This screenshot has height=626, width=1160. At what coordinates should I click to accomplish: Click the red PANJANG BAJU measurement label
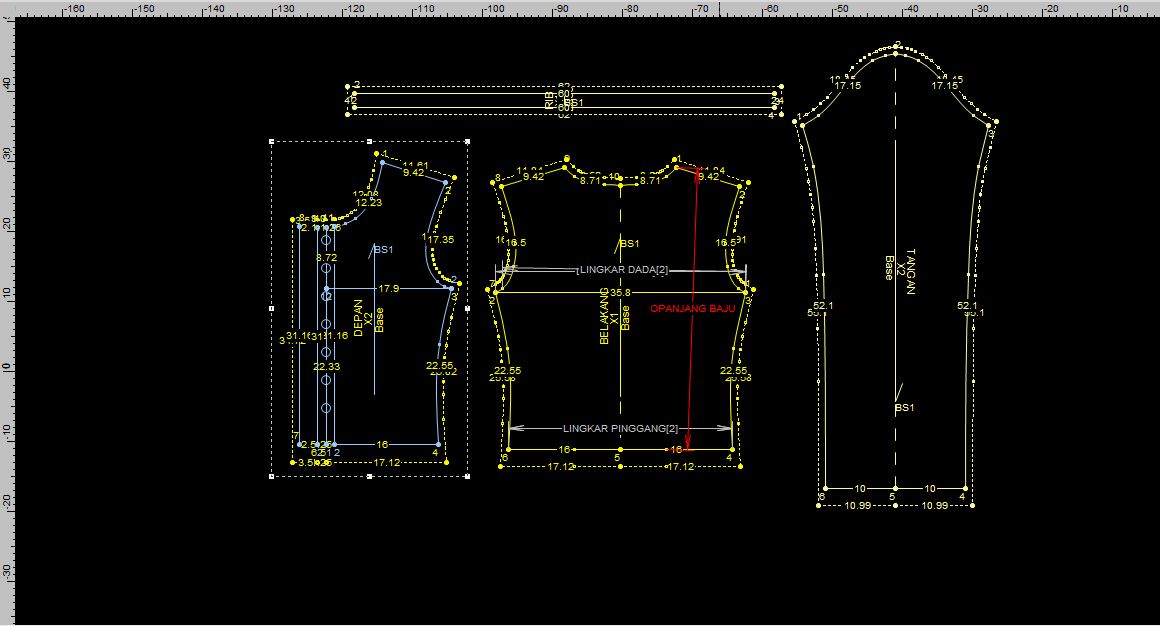pos(693,309)
